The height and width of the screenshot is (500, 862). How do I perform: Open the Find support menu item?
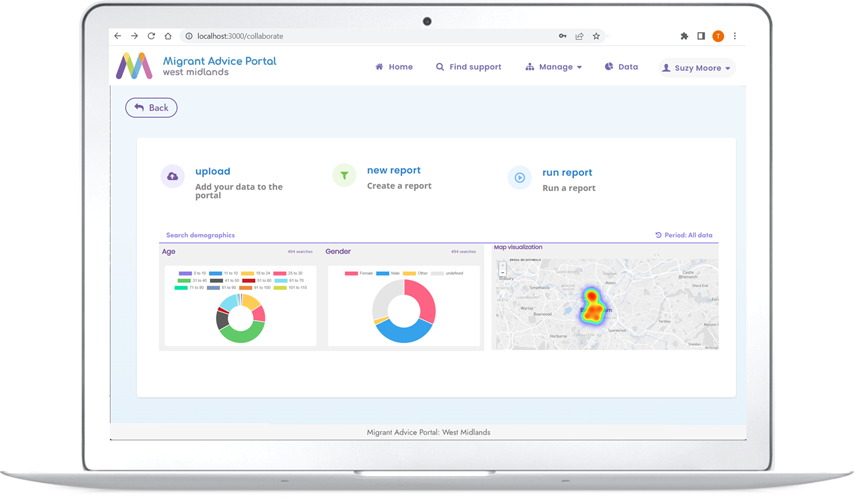pyautogui.click(x=468, y=66)
